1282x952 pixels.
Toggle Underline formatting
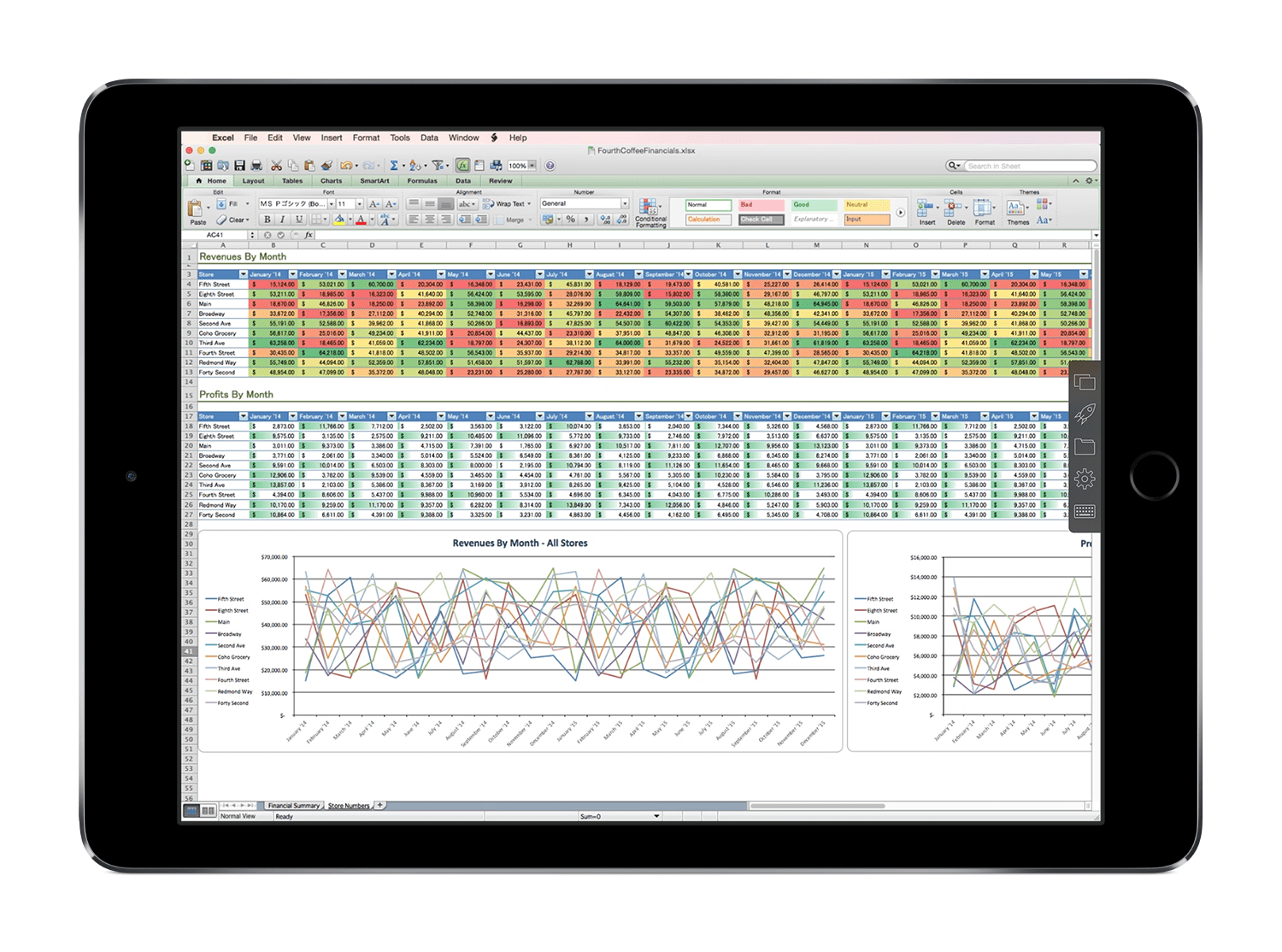(298, 220)
